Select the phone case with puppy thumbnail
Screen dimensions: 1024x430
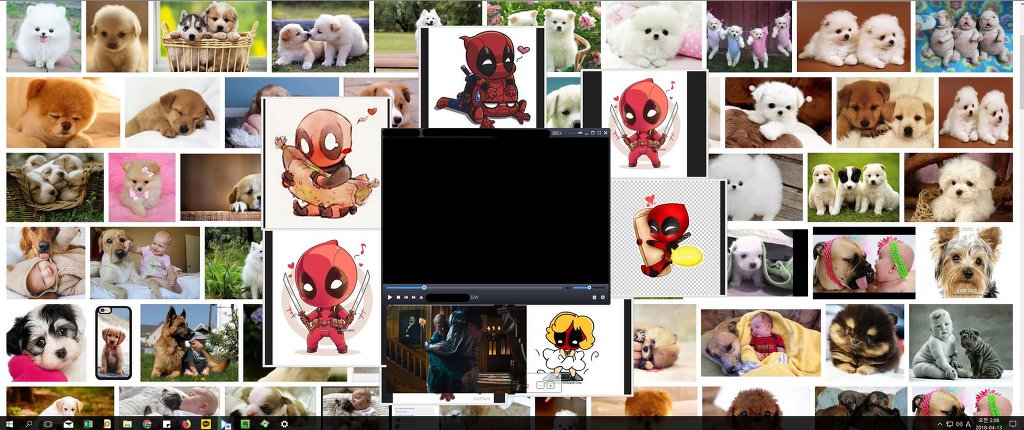click(x=114, y=342)
